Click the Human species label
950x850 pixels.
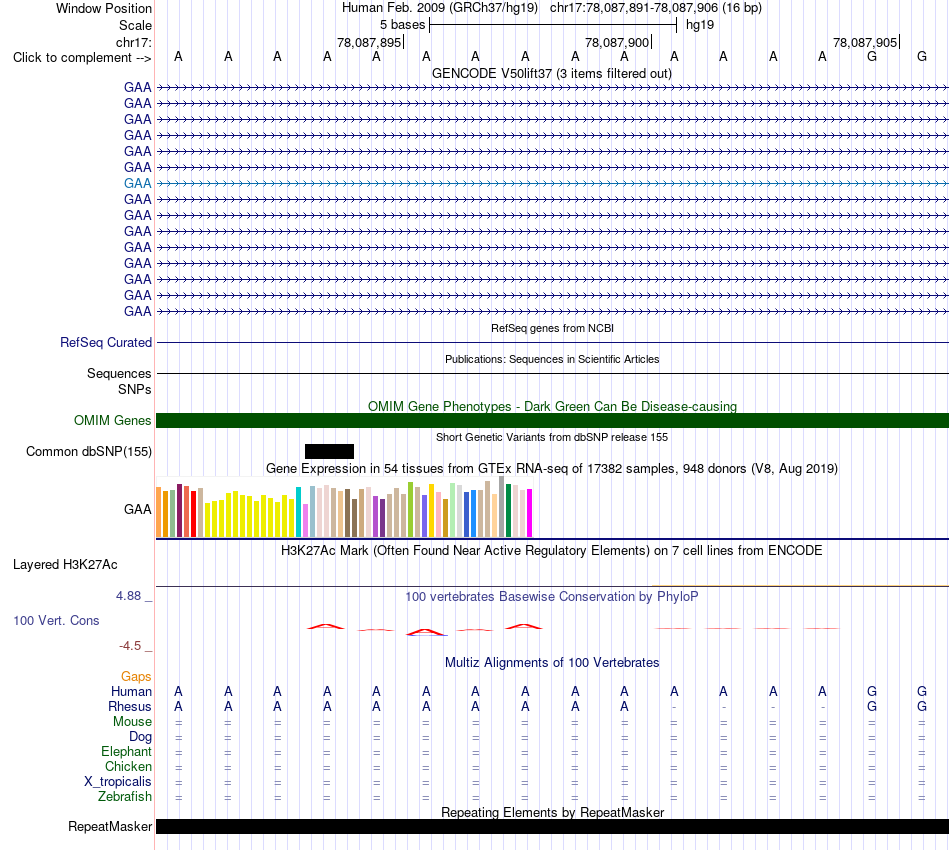[x=131, y=692]
